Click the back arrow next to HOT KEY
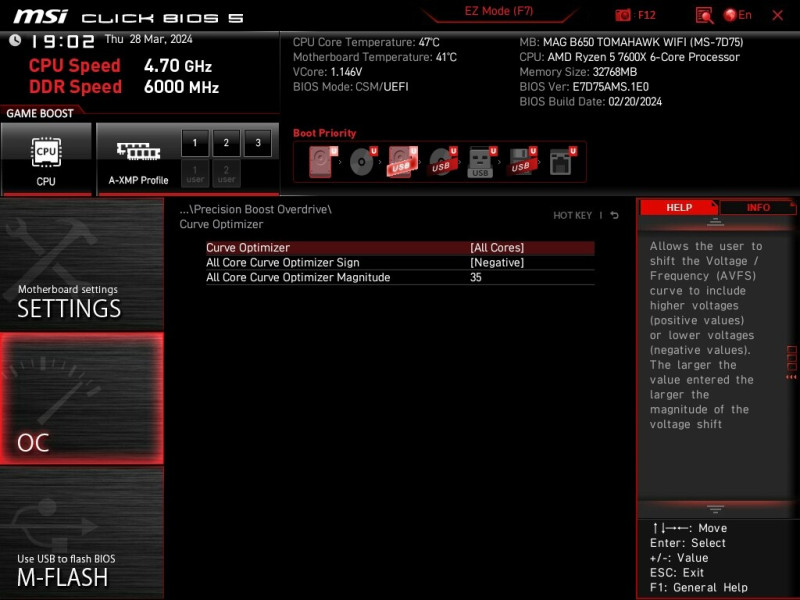Viewport: 800px width, 600px height. 614,215
